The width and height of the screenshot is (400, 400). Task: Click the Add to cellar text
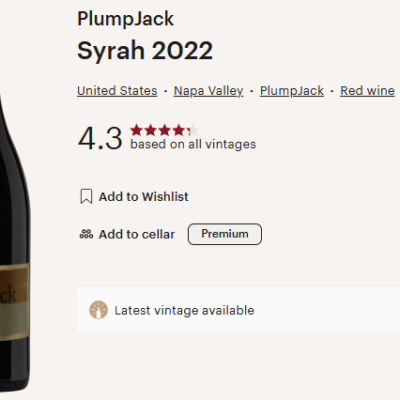[x=137, y=234]
